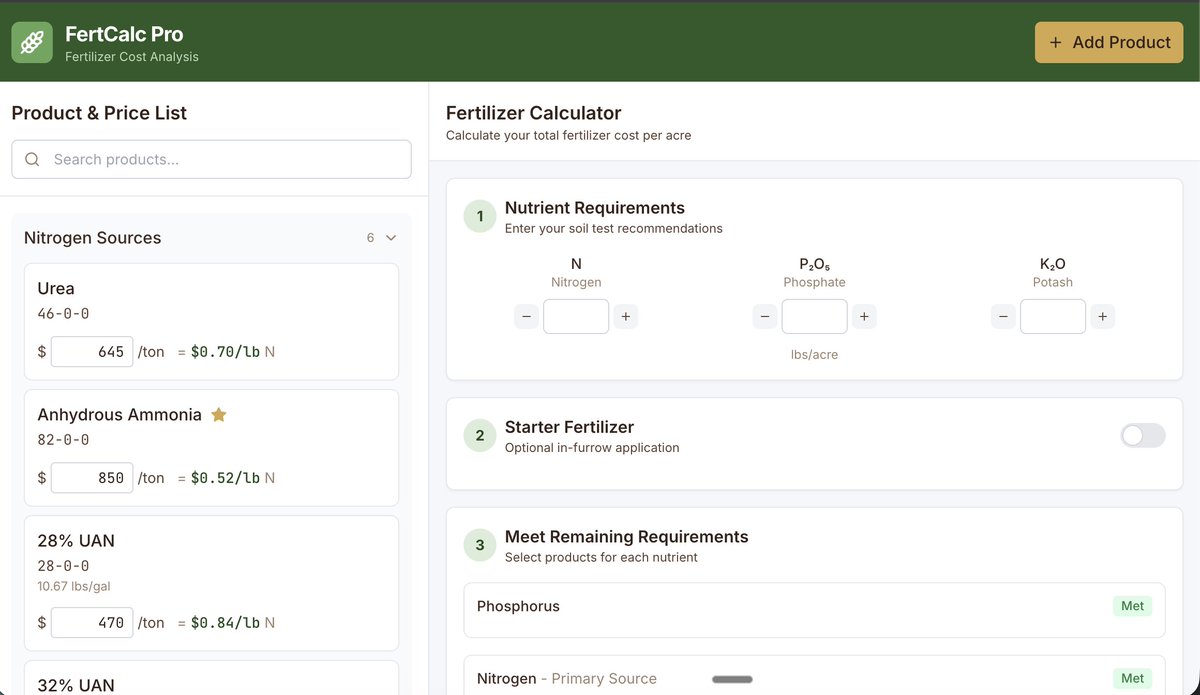
Task: Click the 10.67 lbs/gal density text
Action: [74, 586]
